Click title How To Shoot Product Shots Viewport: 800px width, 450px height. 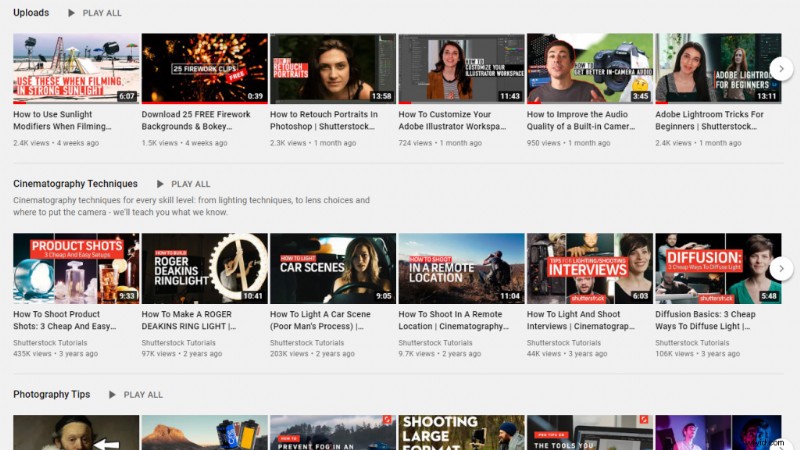coord(65,320)
